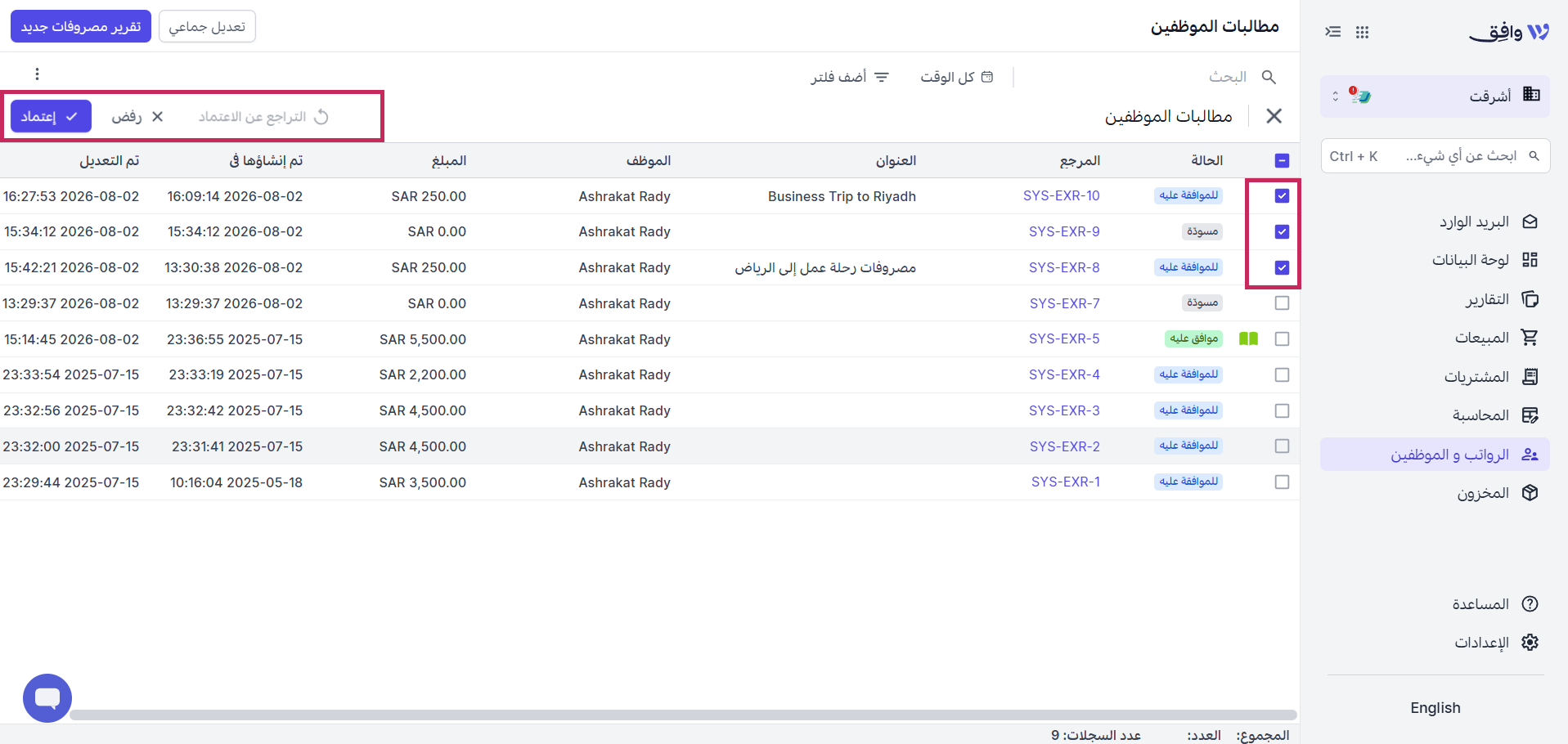
Task: Click the Wafeq logo
Action: (x=1509, y=32)
